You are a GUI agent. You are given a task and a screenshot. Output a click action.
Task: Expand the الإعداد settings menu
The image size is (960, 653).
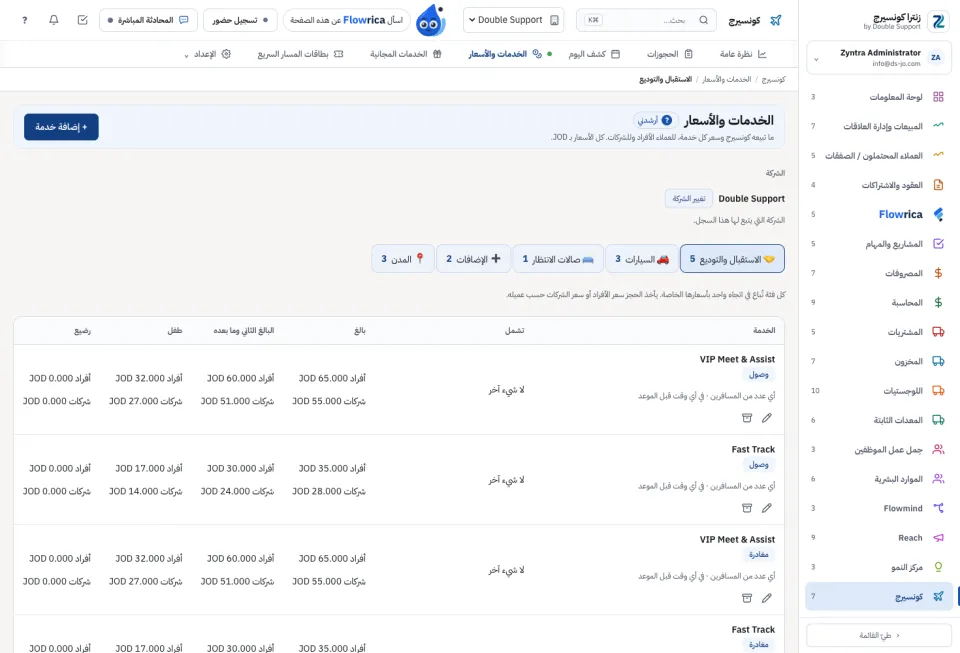click(x=208, y=54)
